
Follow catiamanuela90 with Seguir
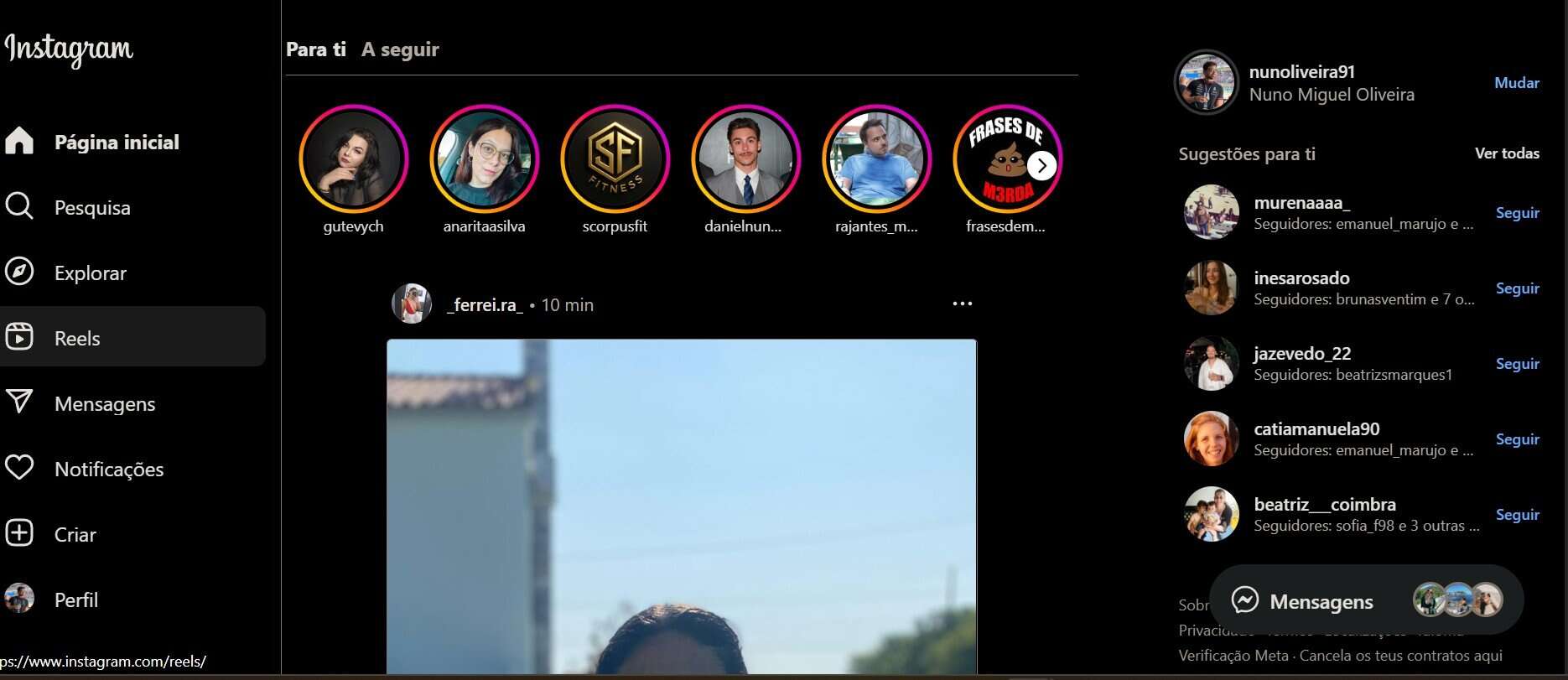tap(1517, 439)
